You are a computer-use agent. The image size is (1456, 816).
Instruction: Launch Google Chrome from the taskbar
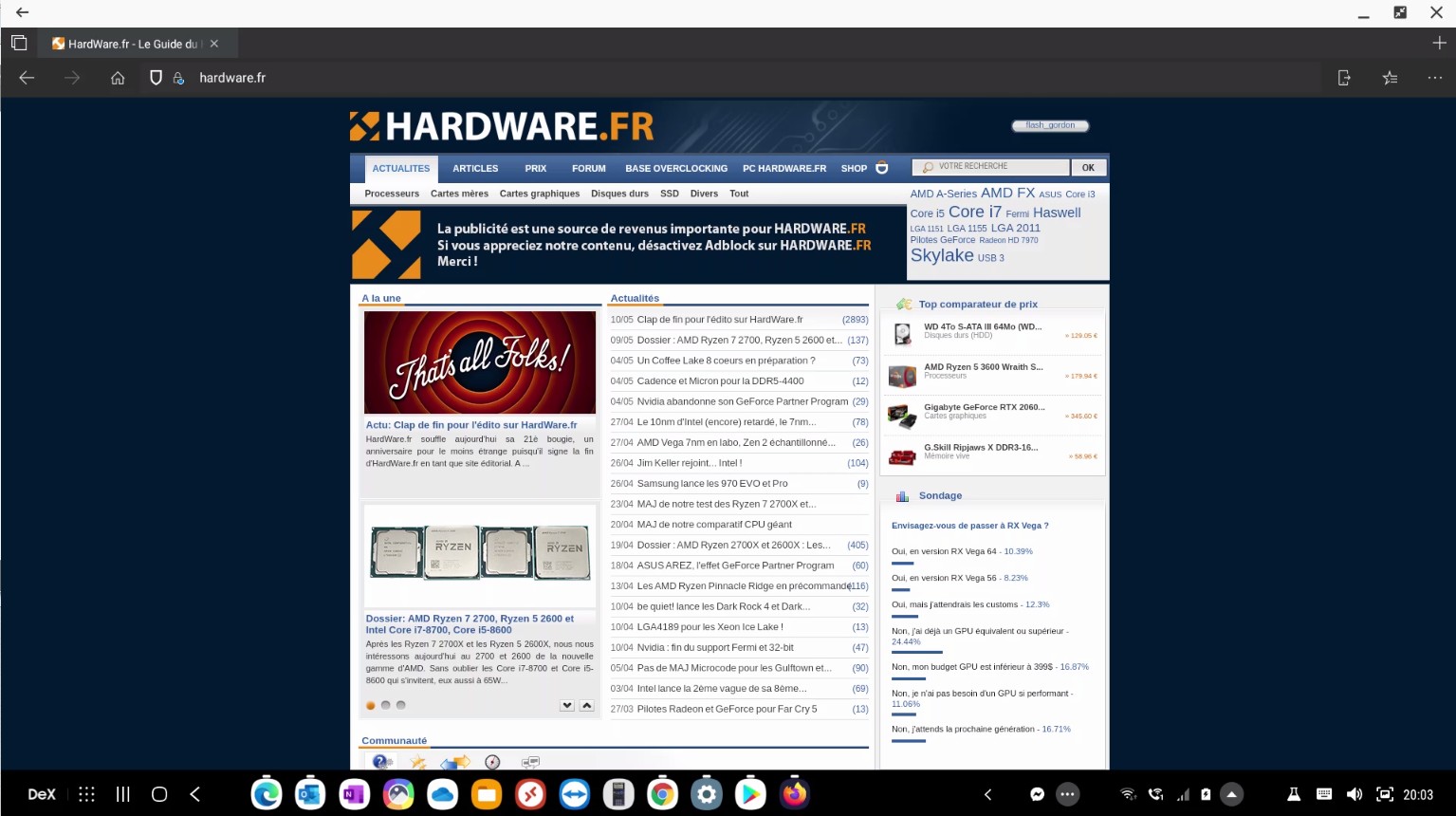click(x=662, y=794)
